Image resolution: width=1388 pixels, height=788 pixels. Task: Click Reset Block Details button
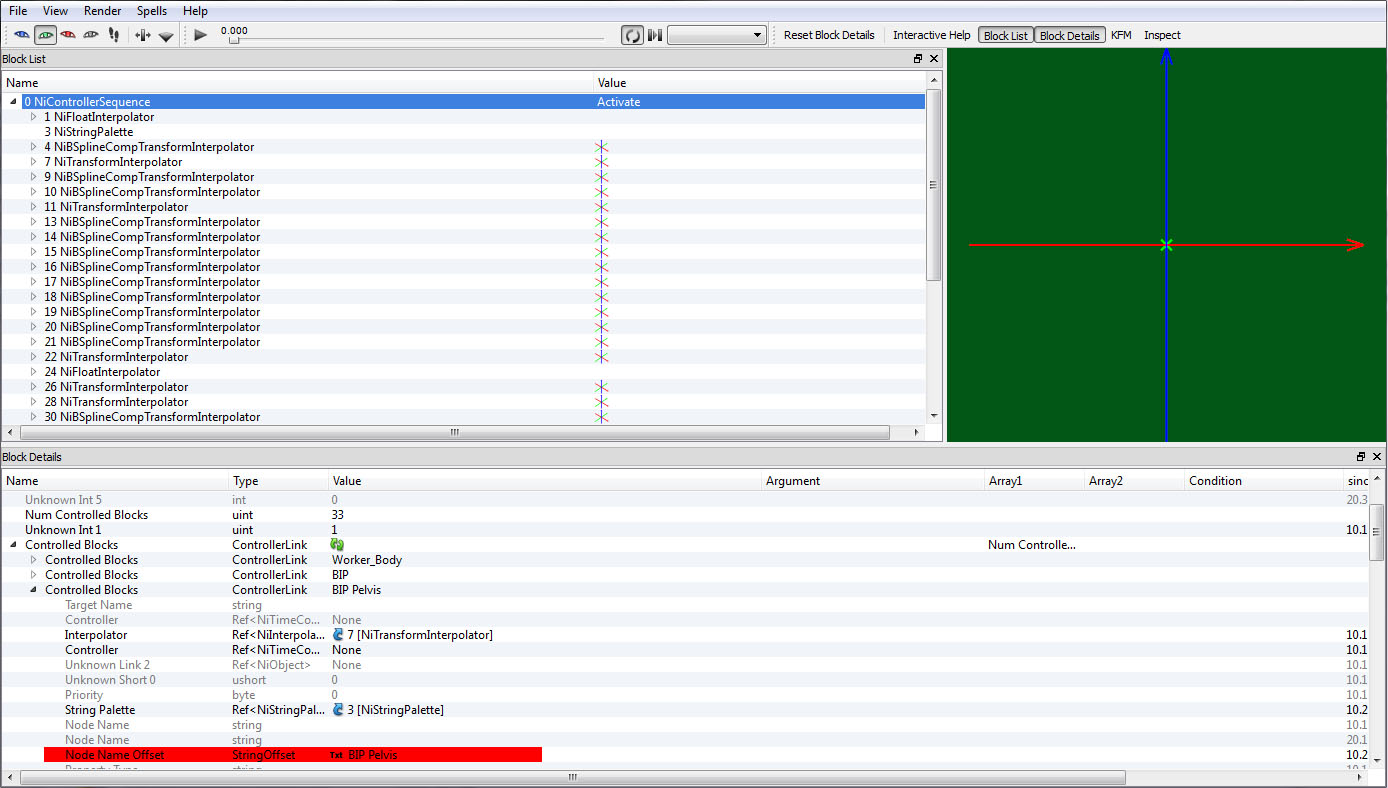(828, 35)
